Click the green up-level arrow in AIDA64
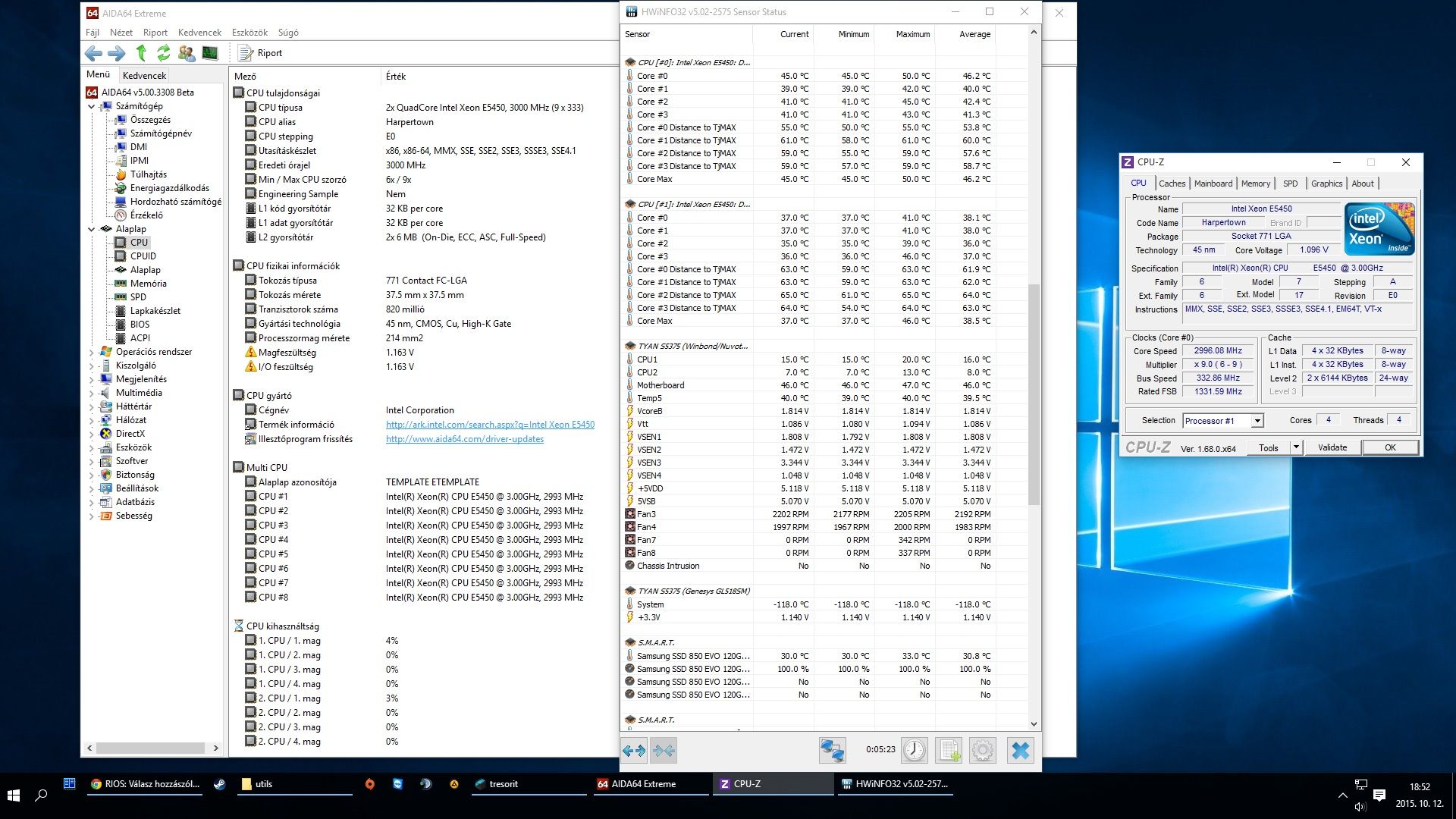Viewport: 1456px width, 819px height. 141,53
